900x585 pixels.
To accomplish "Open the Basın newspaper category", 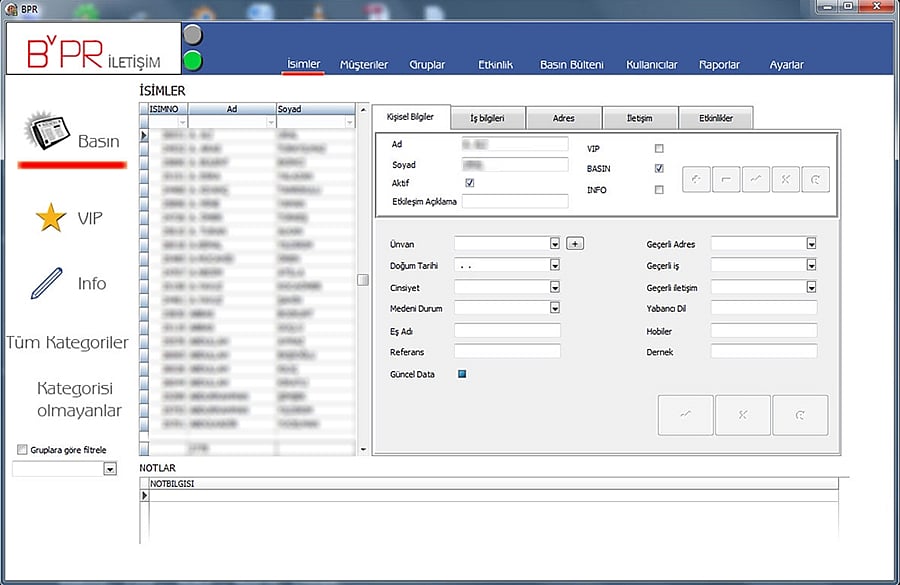I will 72,132.
